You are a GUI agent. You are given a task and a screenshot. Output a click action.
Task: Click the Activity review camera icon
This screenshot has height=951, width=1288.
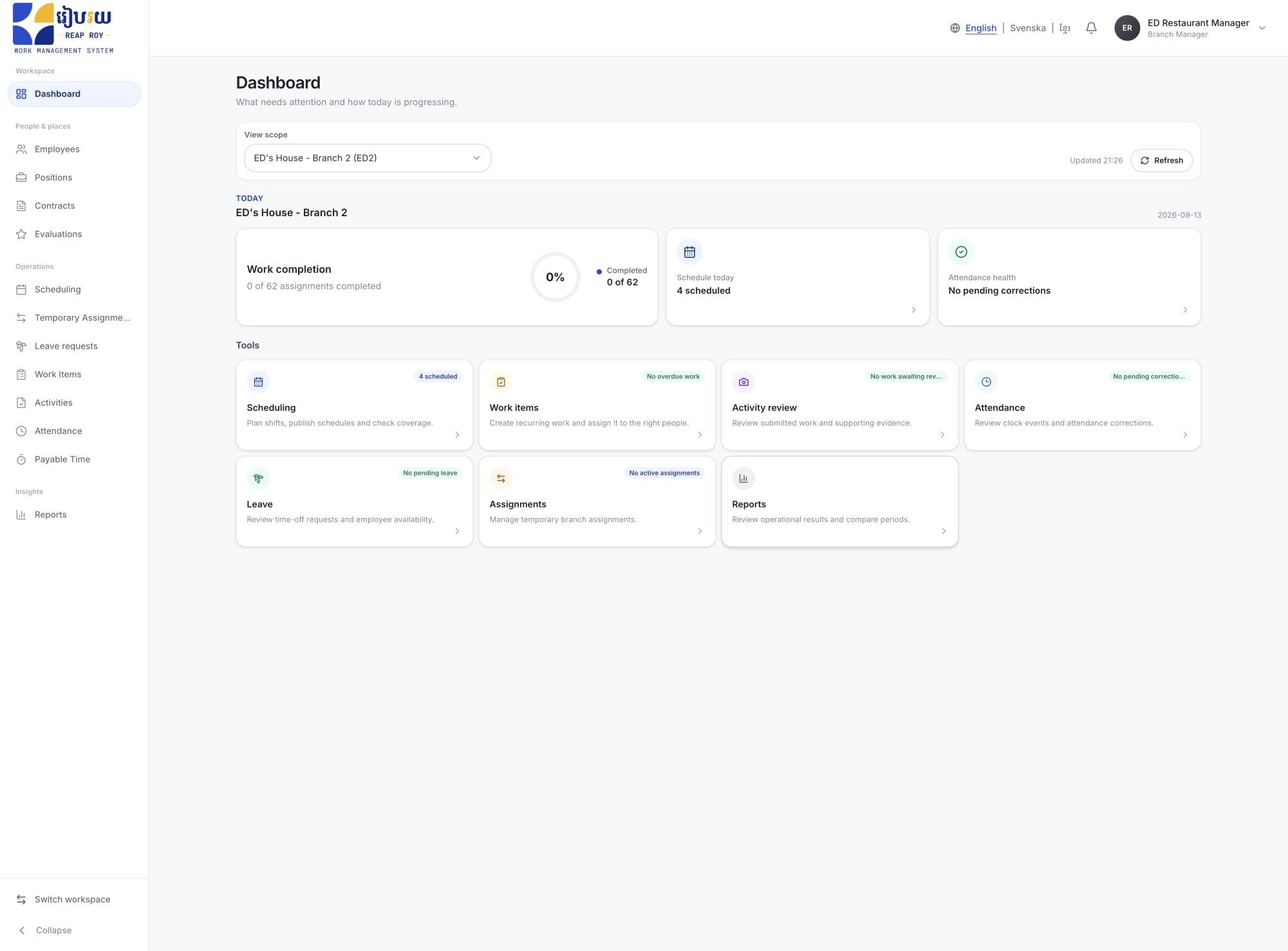click(743, 382)
